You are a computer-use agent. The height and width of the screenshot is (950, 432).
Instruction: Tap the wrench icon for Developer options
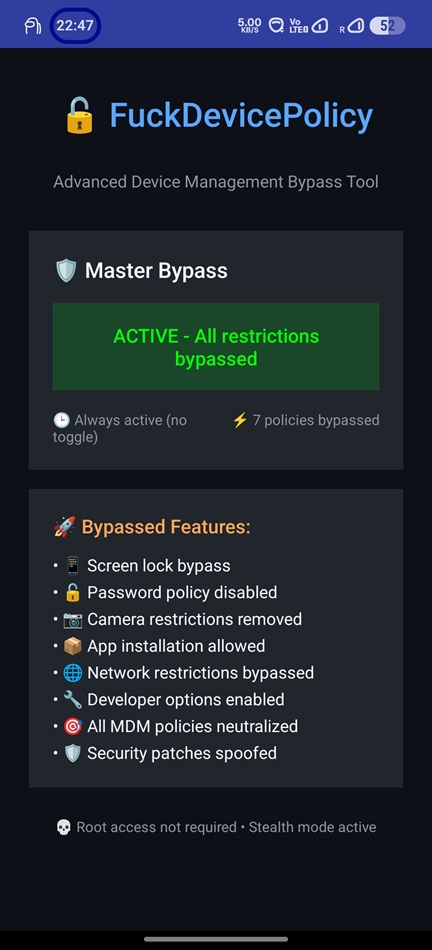coord(73,699)
